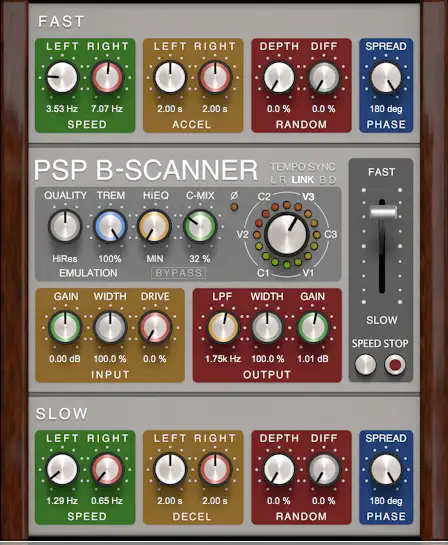
Task: Click the 1.75k Hz LPF value
Action: pyautogui.click(x=223, y=359)
